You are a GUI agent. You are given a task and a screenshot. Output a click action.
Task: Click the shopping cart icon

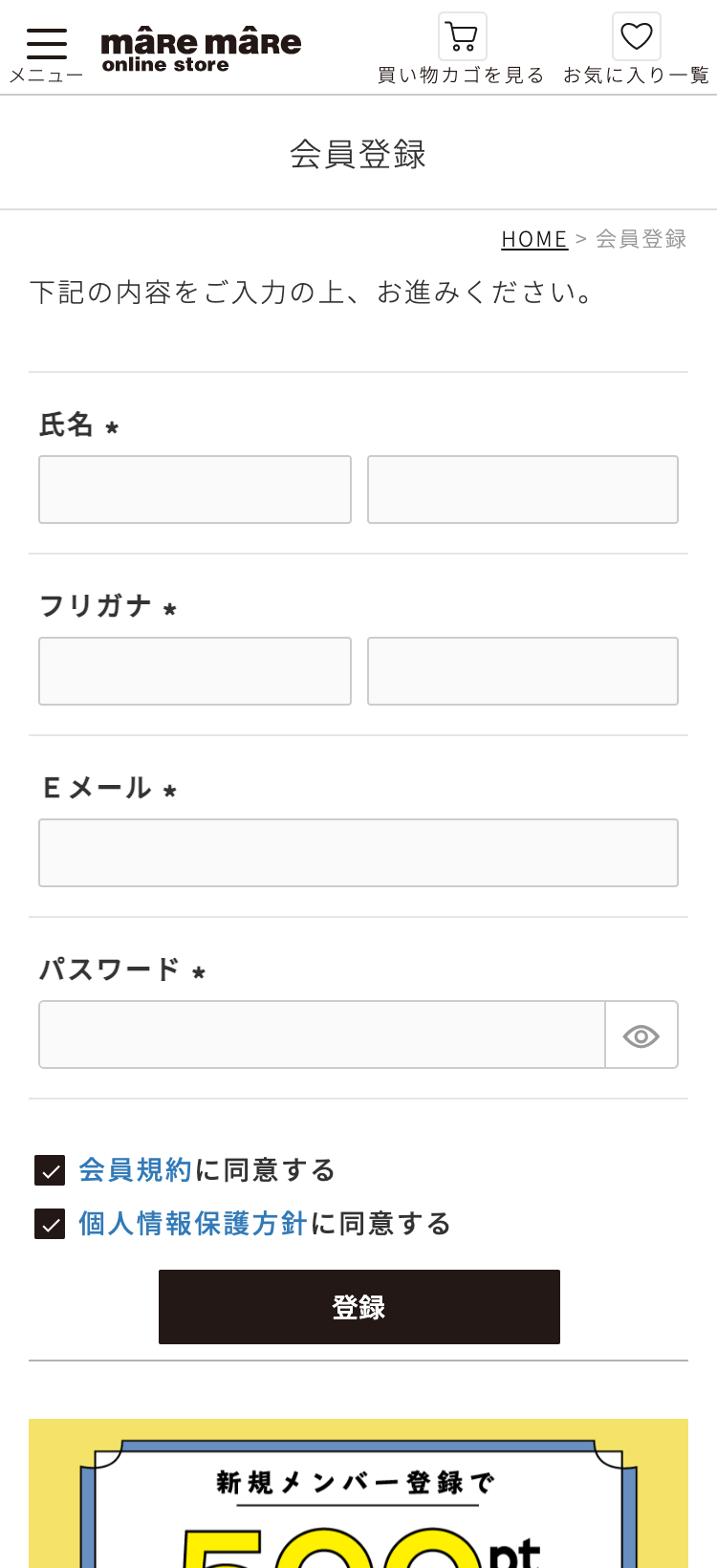click(463, 37)
